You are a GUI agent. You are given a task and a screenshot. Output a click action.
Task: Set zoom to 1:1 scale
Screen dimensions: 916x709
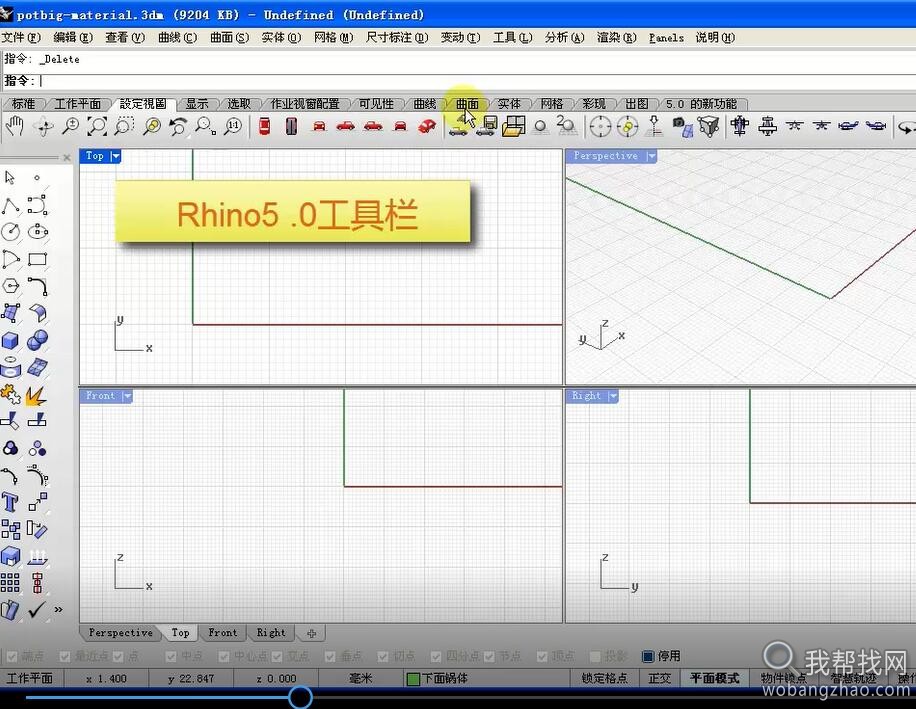click(233, 126)
